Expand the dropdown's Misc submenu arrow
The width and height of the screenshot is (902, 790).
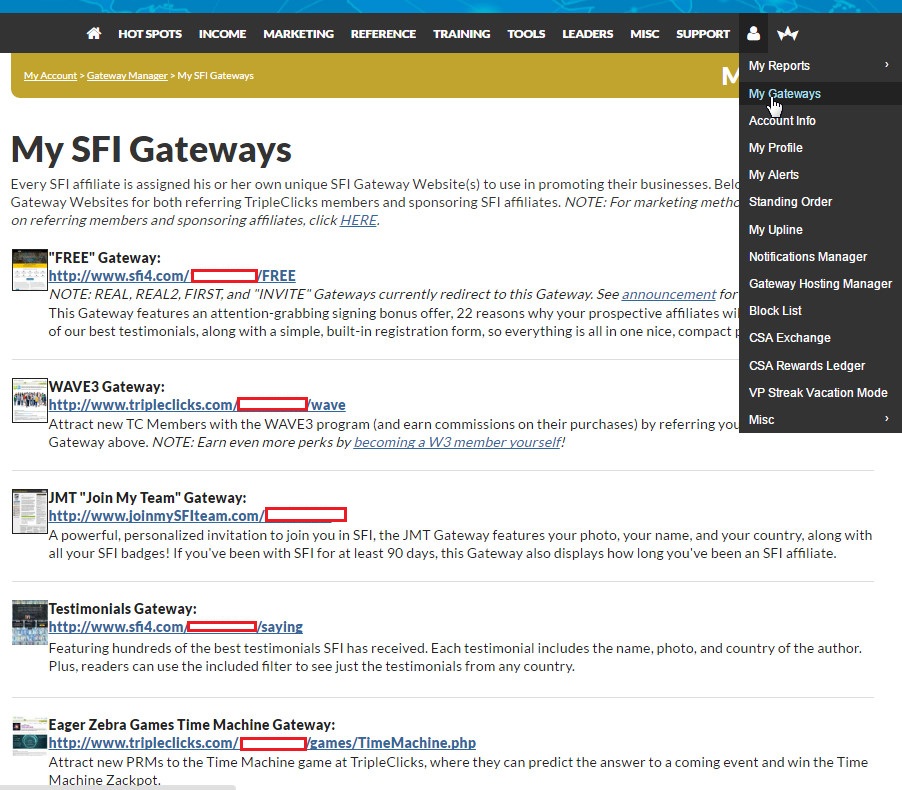(886, 419)
